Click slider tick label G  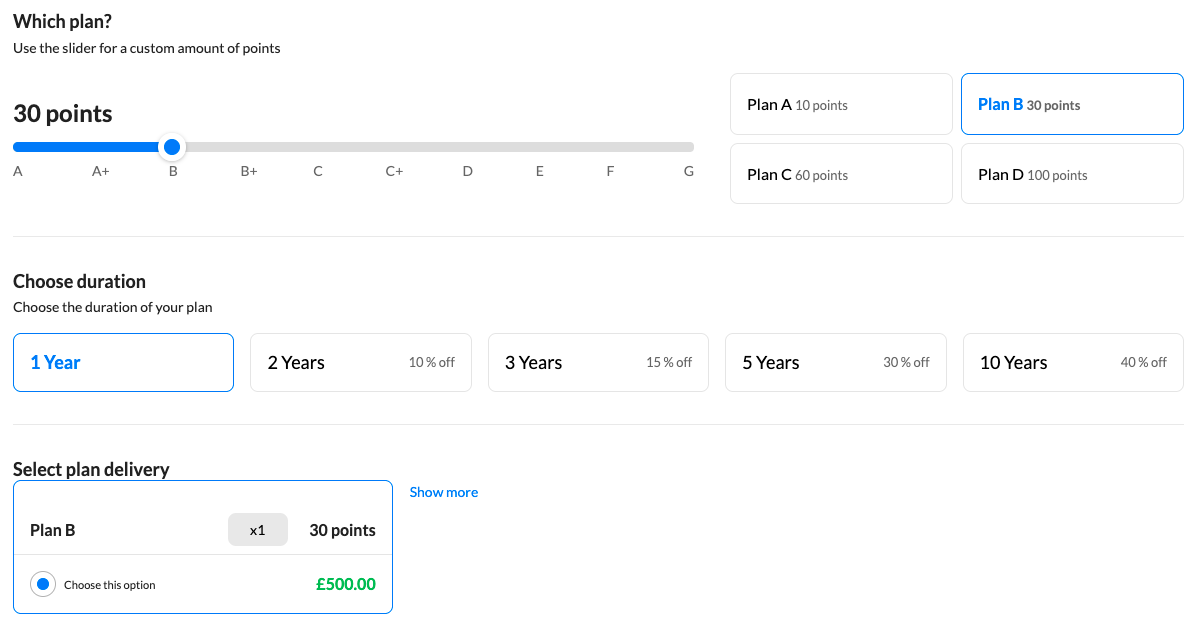pos(689,171)
